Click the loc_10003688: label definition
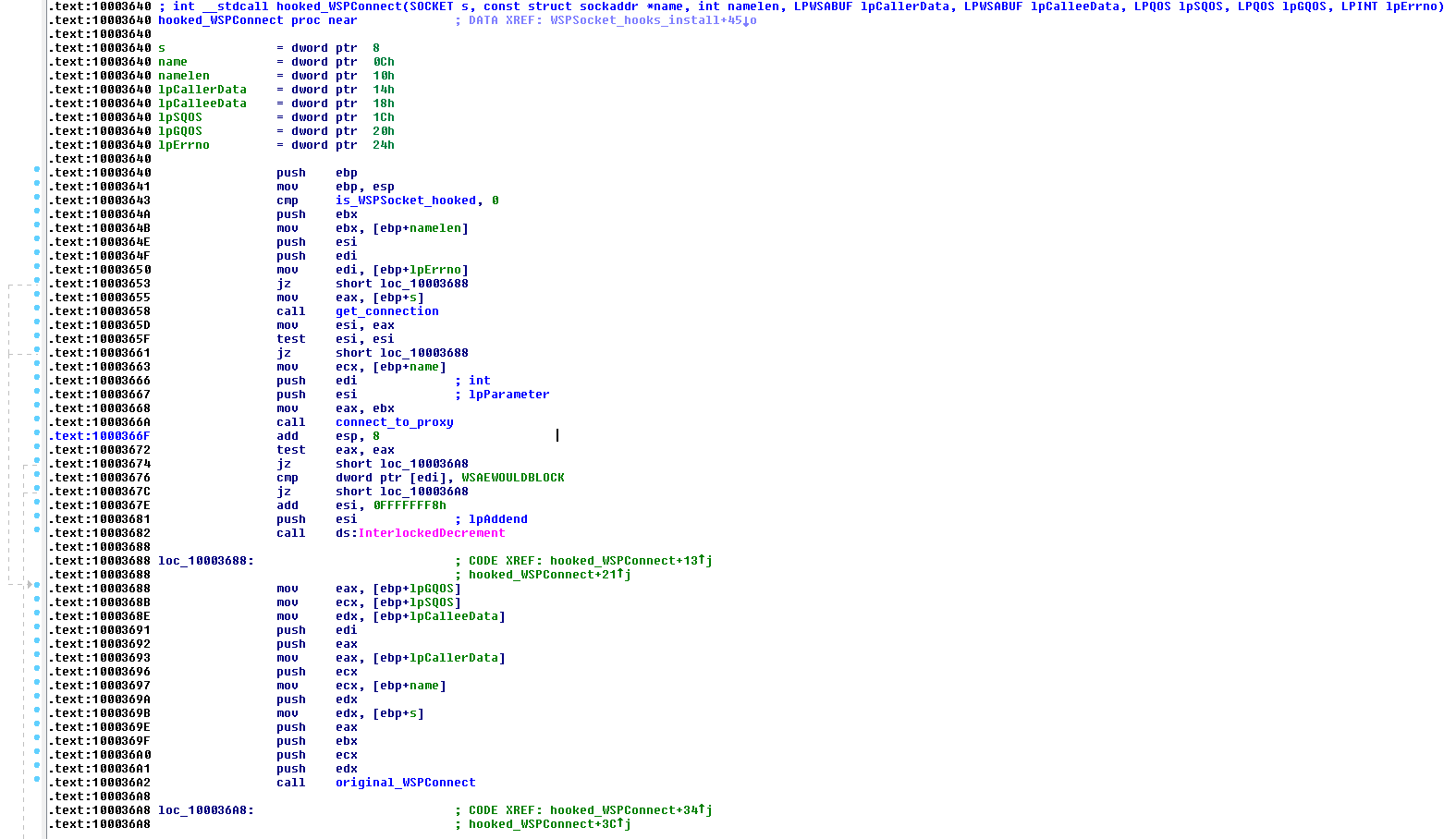The height and width of the screenshot is (839, 1456). click(x=206, y=561)
